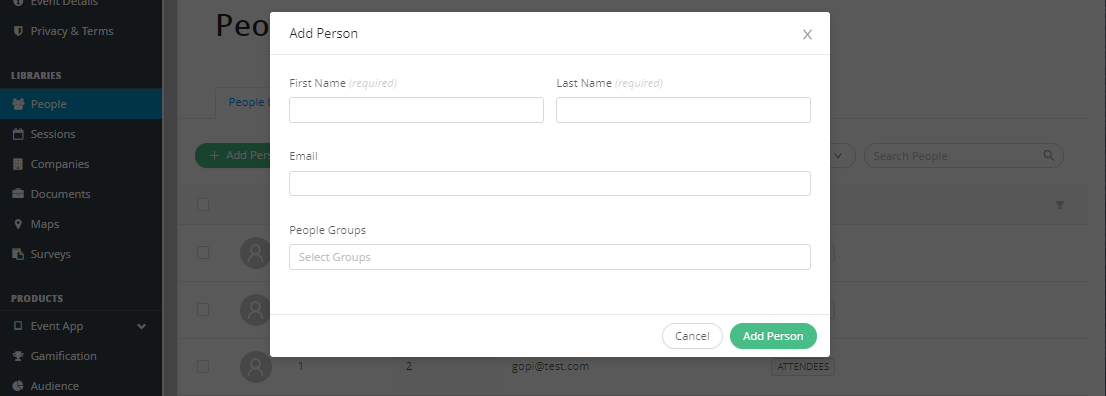
Task: Open the Maps pin icon
Action: pos(18,224)
